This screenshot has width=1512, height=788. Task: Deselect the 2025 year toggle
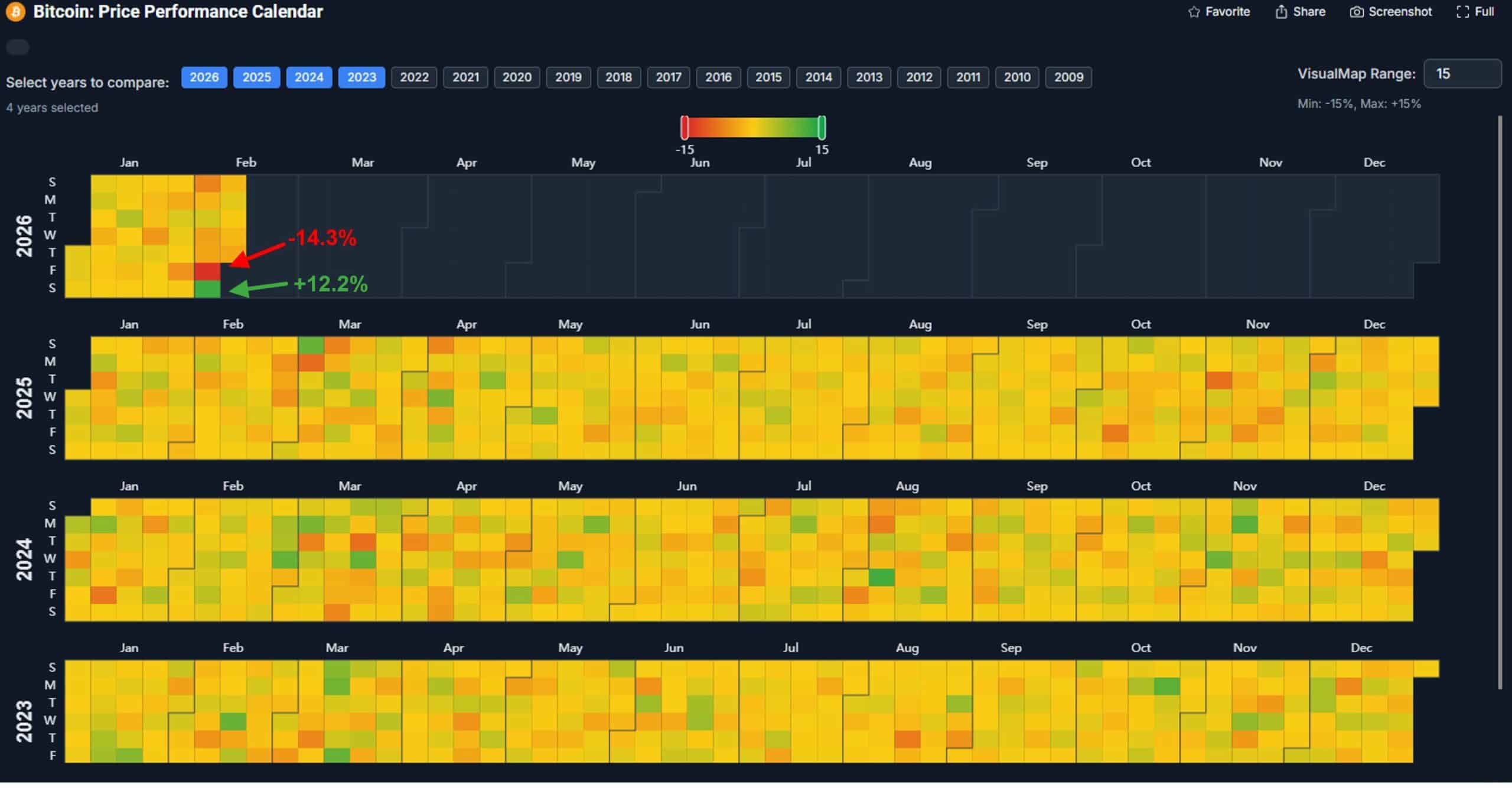tap(256, 77)
